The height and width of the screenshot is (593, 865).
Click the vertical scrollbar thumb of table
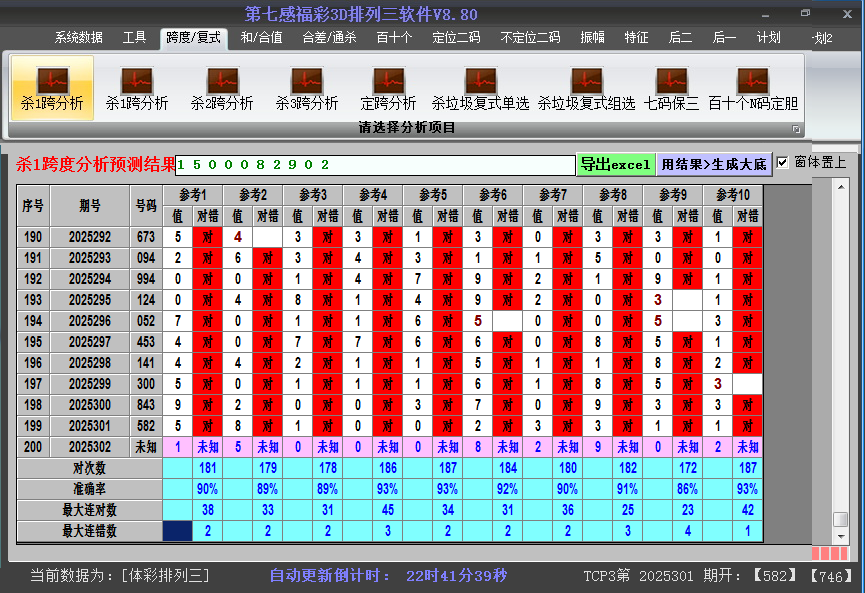pos(841,519)
